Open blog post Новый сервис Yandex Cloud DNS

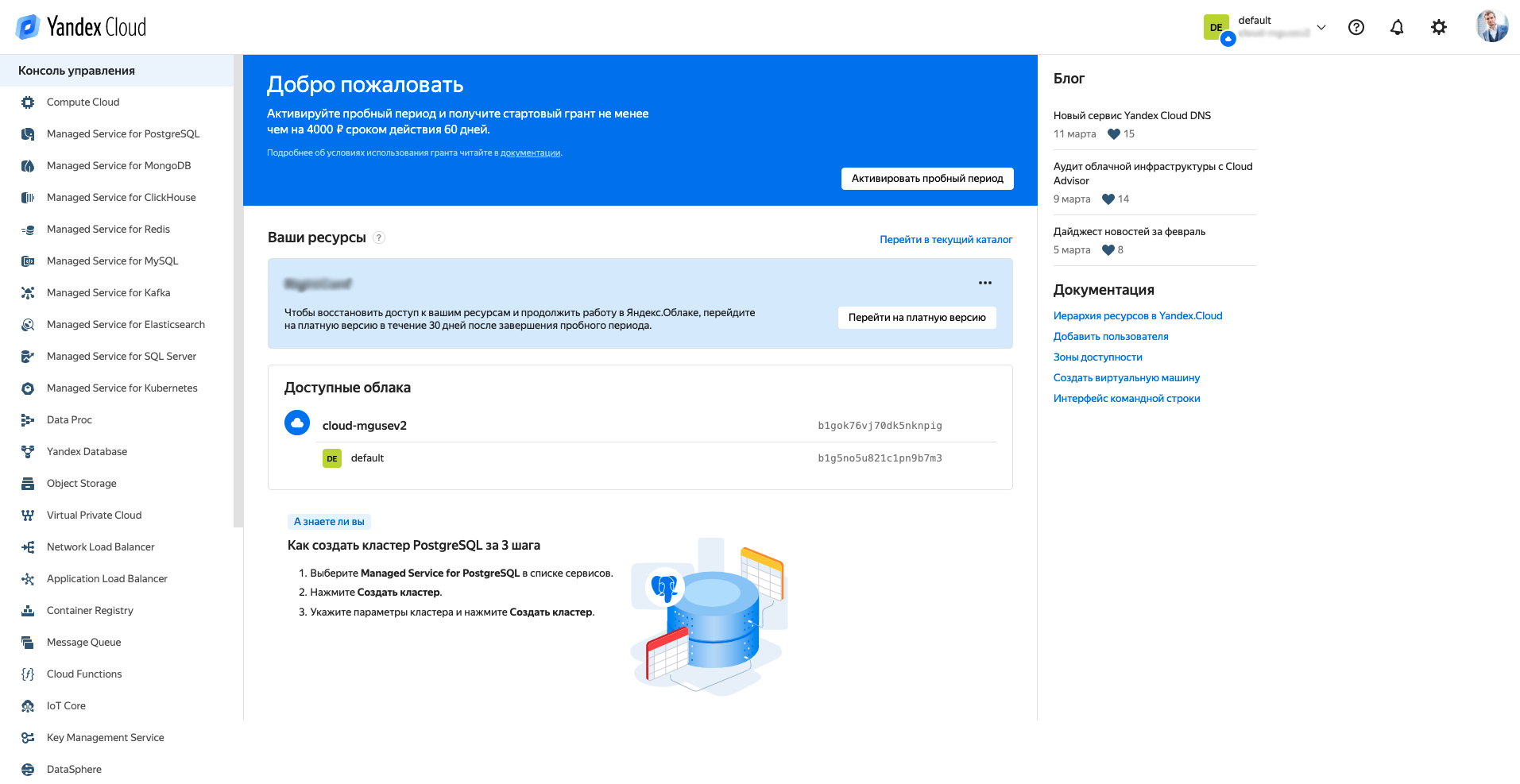point(1132,116)
